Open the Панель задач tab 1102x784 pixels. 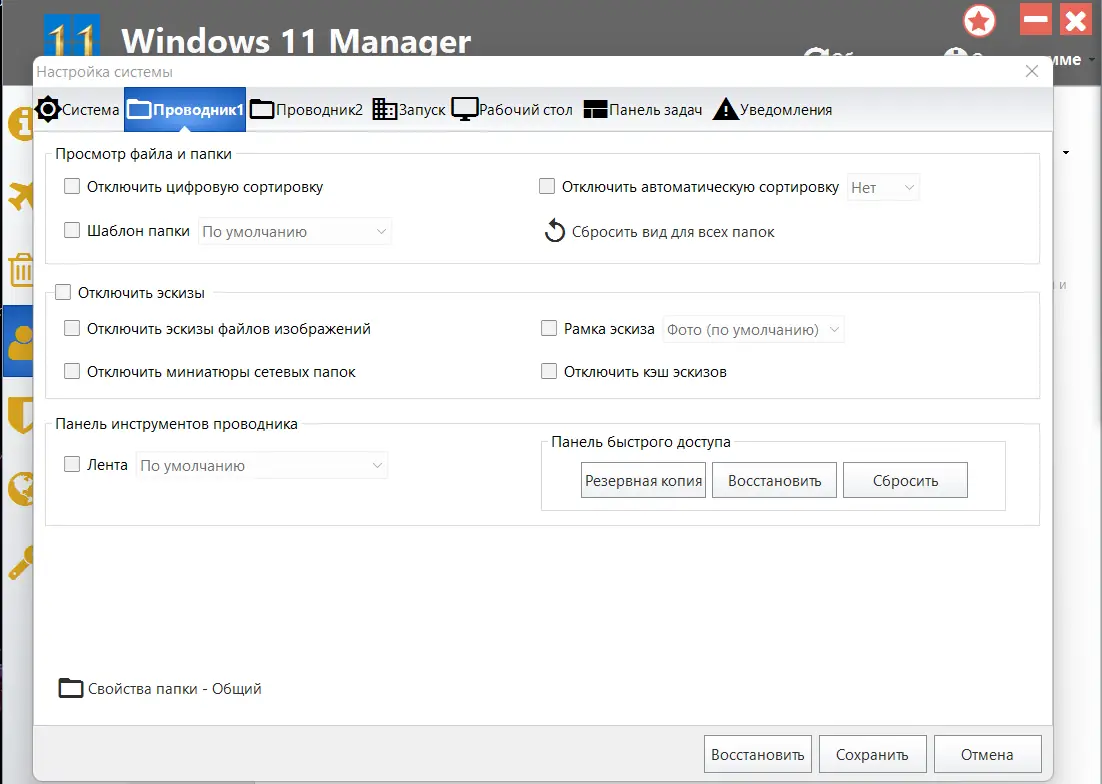coord(642,110)
